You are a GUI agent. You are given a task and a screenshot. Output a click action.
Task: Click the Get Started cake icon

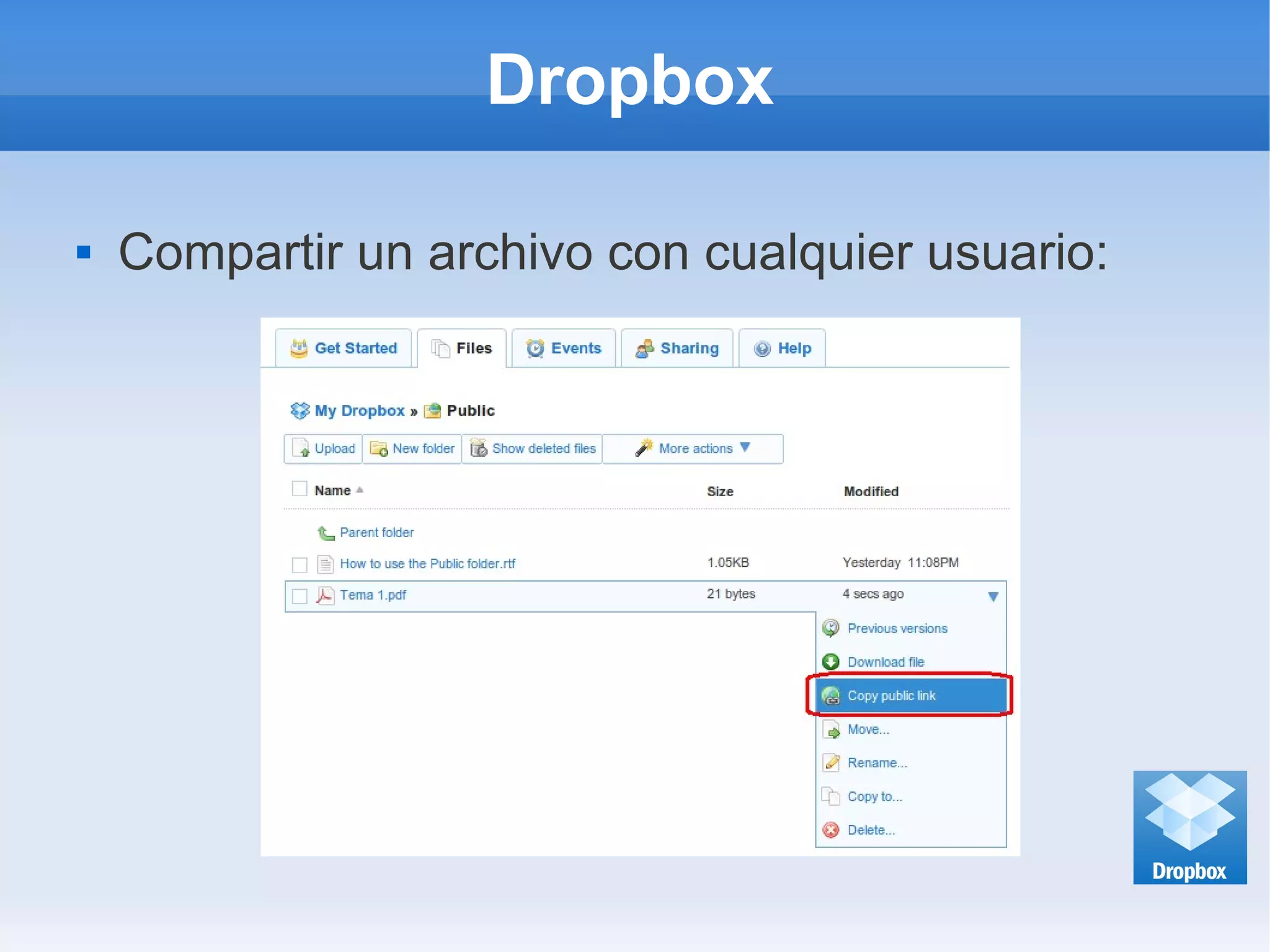pos(299,348)
